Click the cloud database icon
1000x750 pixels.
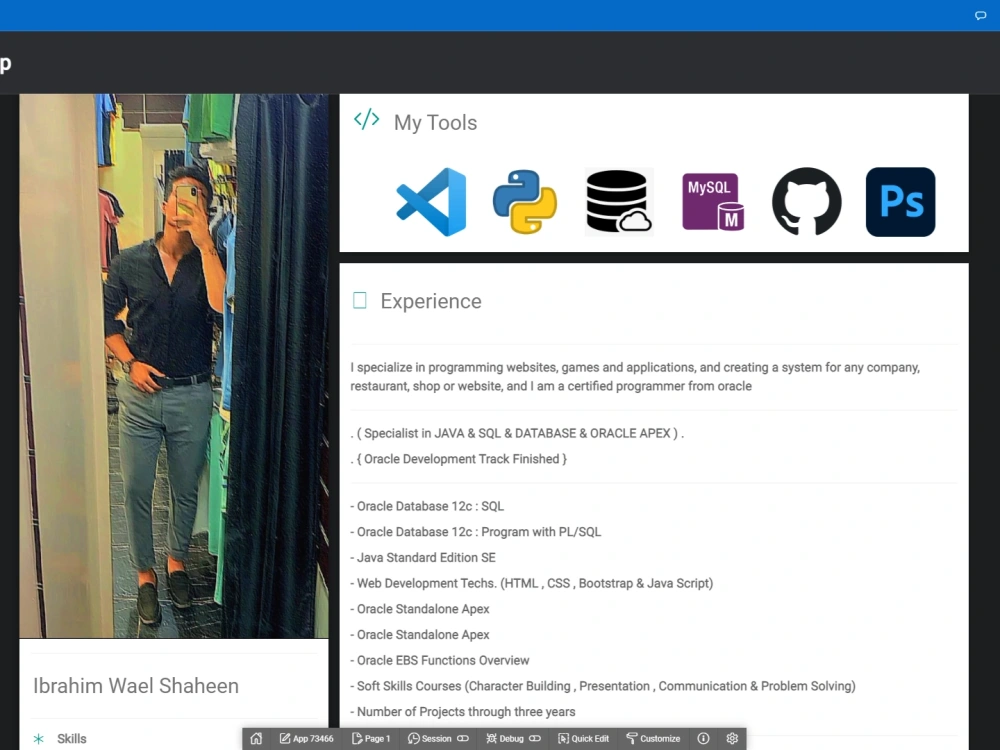[x=619, y=202]
